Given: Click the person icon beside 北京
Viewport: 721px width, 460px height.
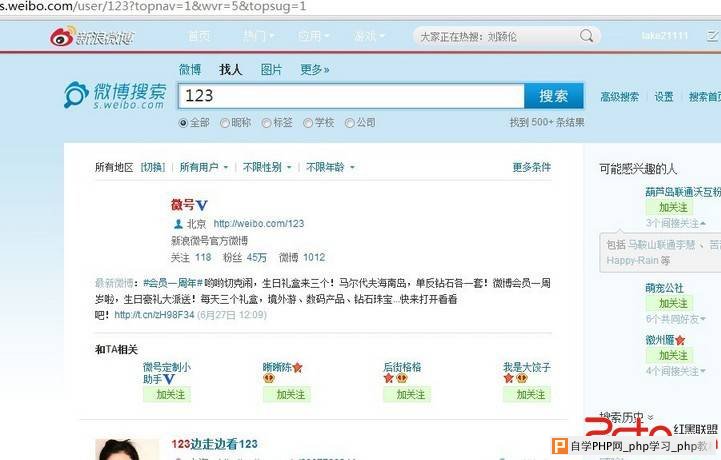Looking at the screenshot, I should (x=178, y=224).
